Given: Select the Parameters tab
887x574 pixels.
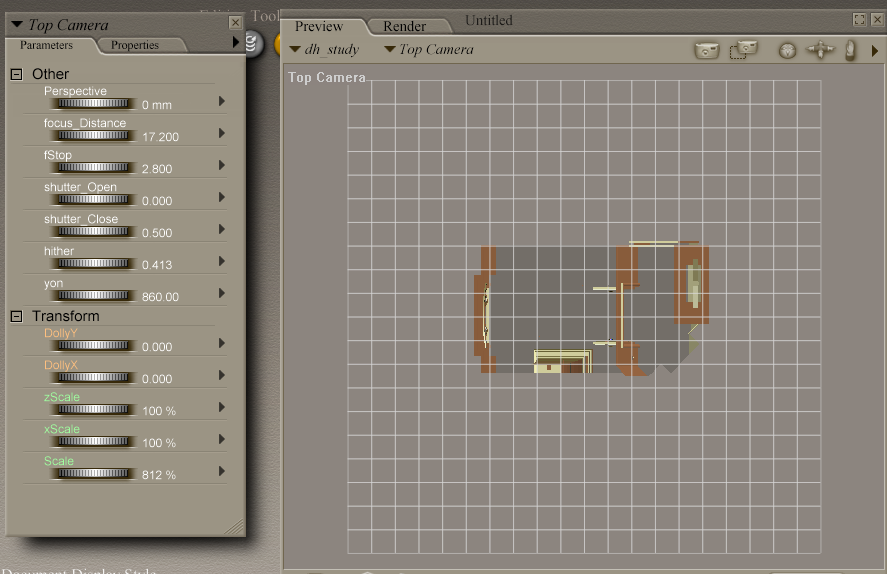Looking at the screenshot, I should (x=46, y=45).
